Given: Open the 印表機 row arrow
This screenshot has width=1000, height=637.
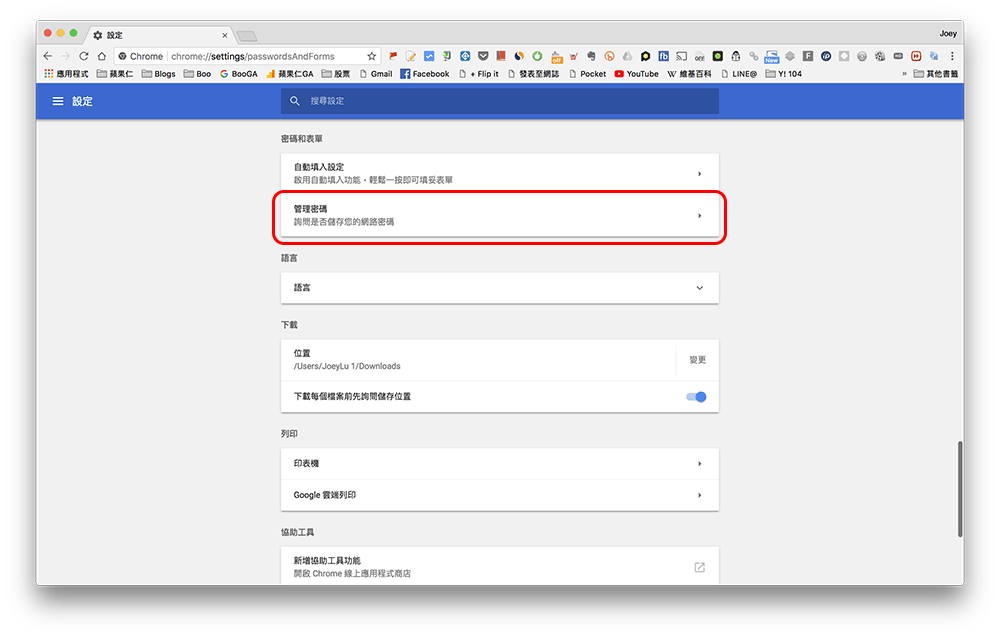Looking at the screenshot, I should pos(700,464).
